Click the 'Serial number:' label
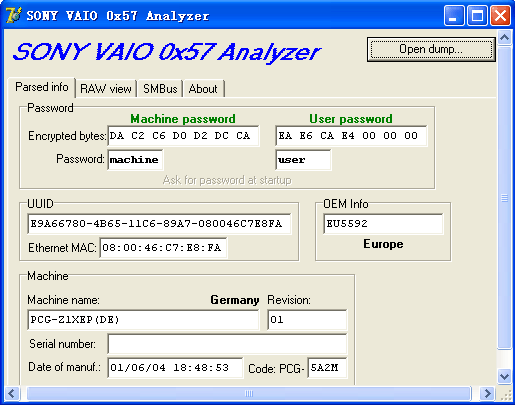This screenshot has width=515, height=405. [x=62, y=344]
